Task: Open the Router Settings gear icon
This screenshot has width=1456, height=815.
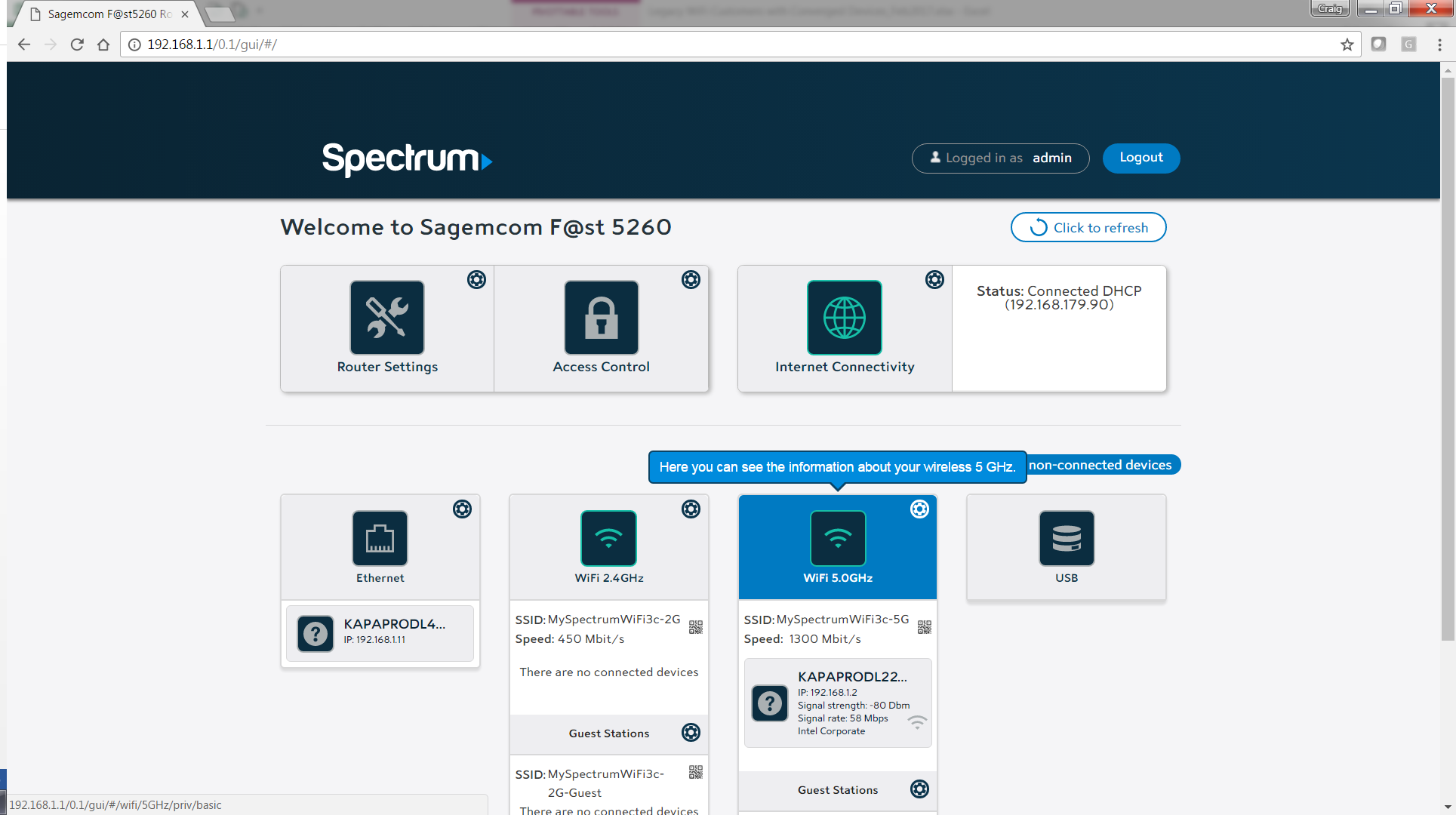Action: click(476, 280)
